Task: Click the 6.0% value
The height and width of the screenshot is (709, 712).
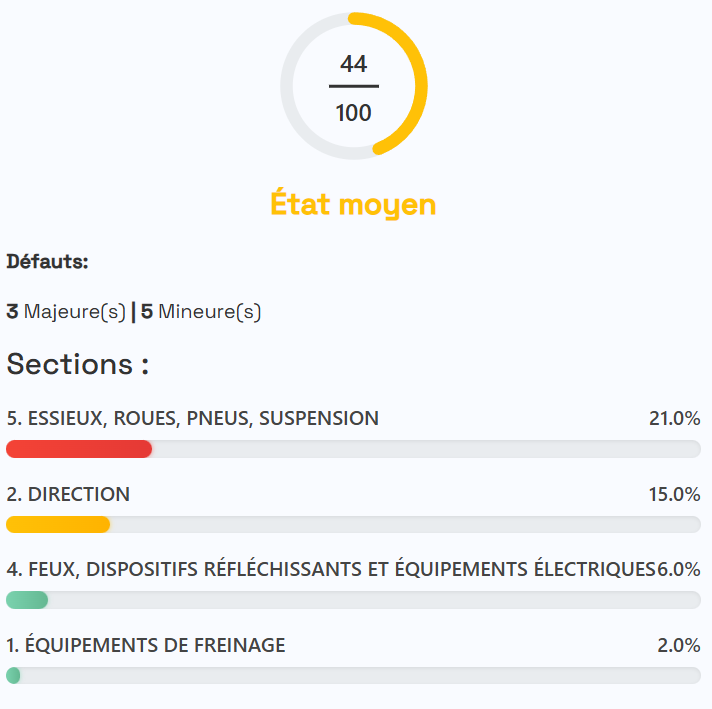Action: (679, 569)
